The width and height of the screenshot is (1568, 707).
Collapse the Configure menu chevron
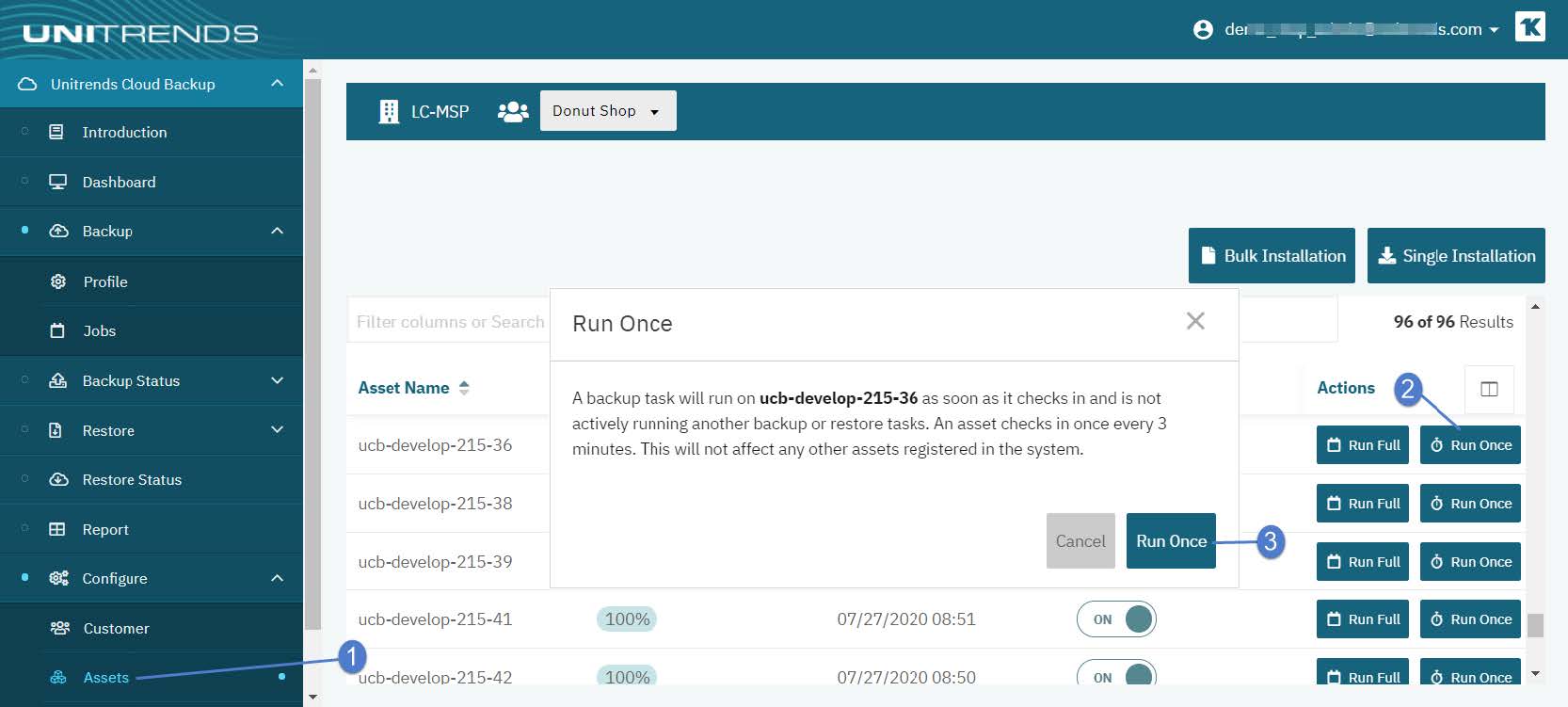coord(277,578)
